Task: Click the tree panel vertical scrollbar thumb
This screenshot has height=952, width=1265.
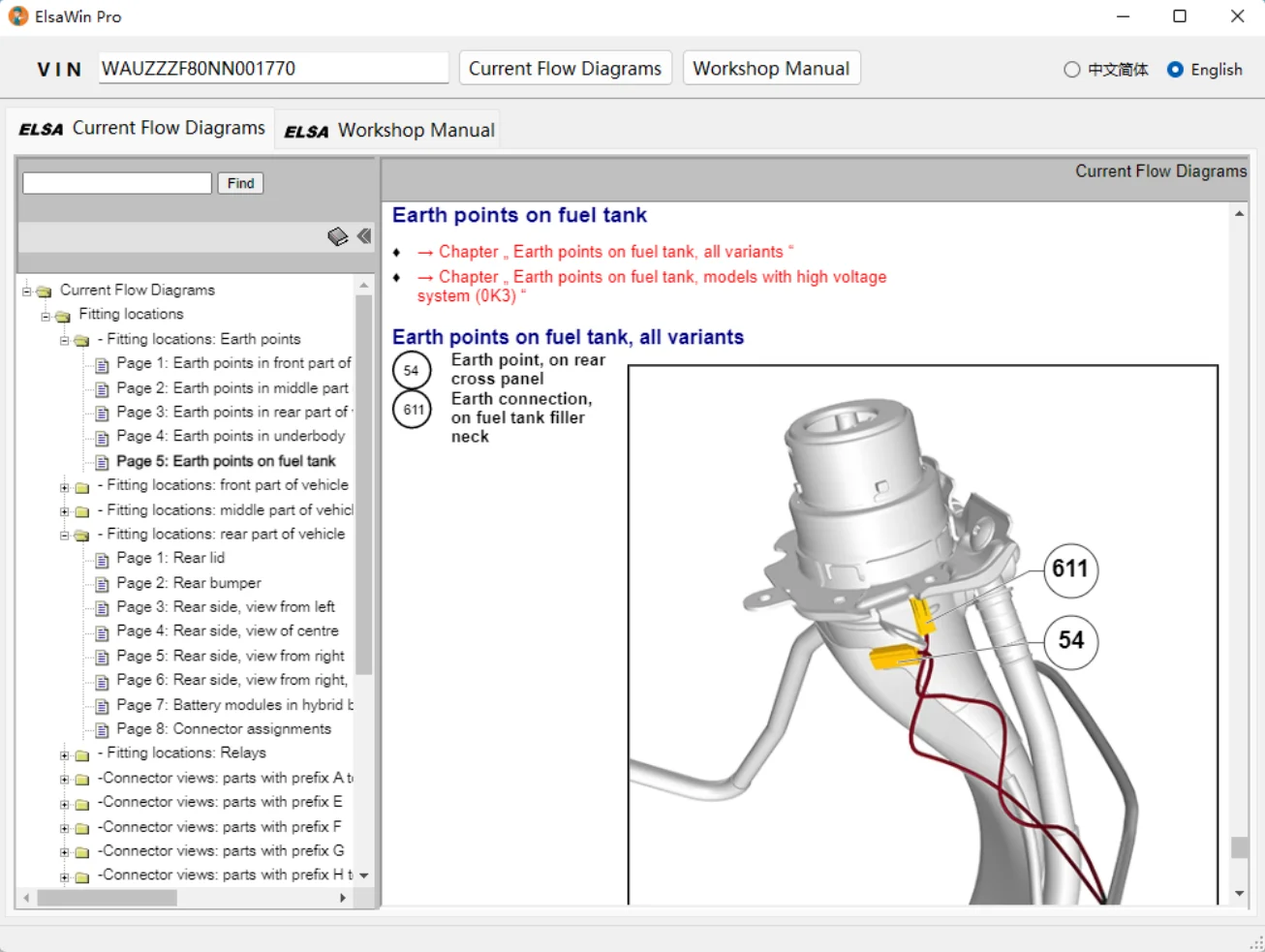Action: 364,484
